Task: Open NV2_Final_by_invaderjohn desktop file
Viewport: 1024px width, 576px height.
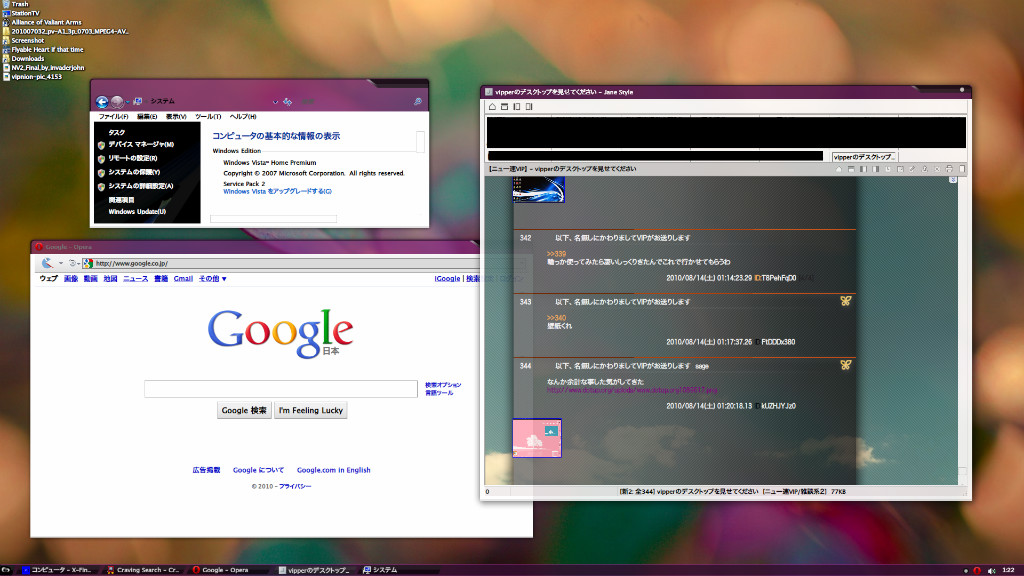Action: pos(43,68)
